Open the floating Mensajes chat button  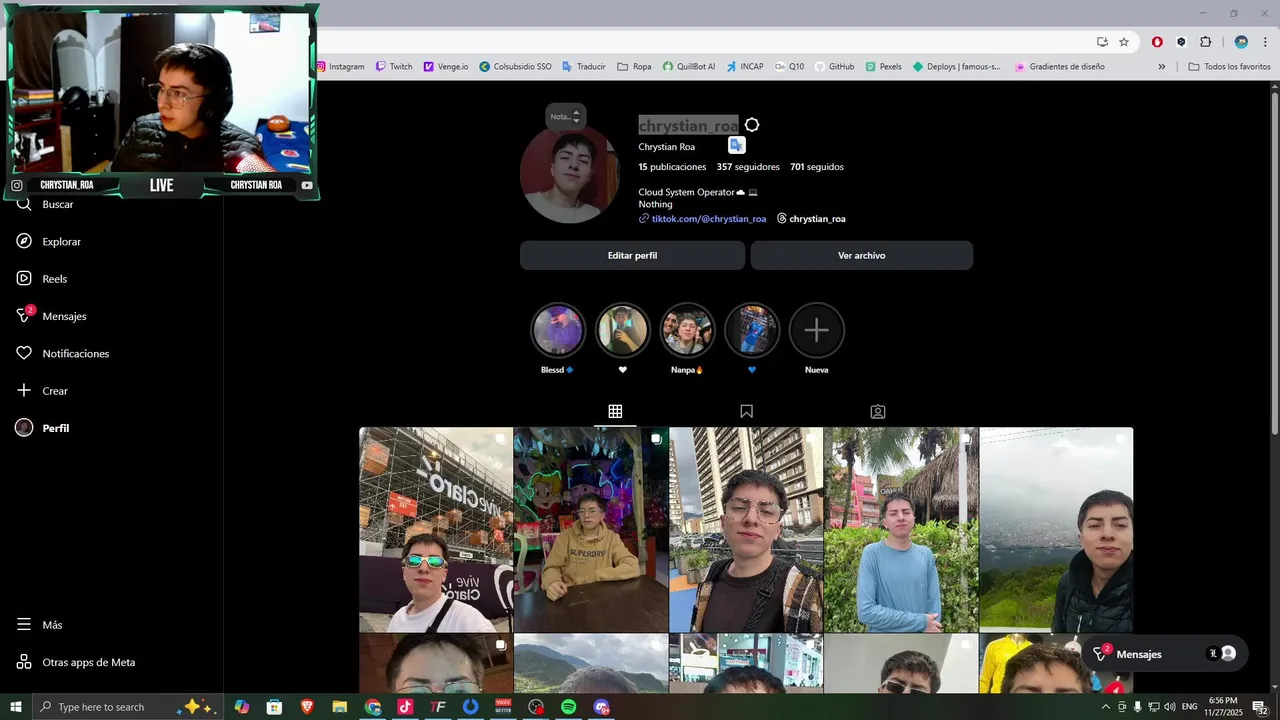click(1165, 654)
